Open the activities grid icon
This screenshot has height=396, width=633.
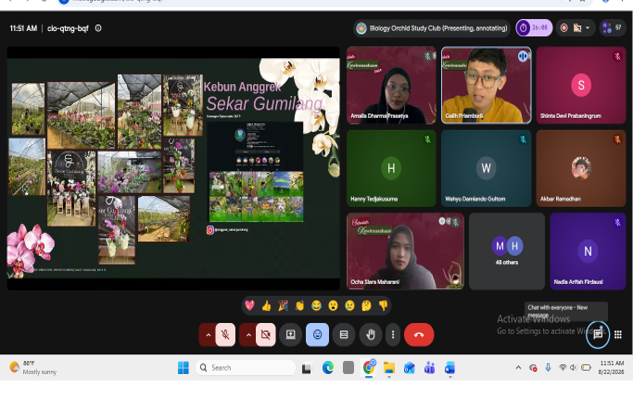[x=618, y=334]
